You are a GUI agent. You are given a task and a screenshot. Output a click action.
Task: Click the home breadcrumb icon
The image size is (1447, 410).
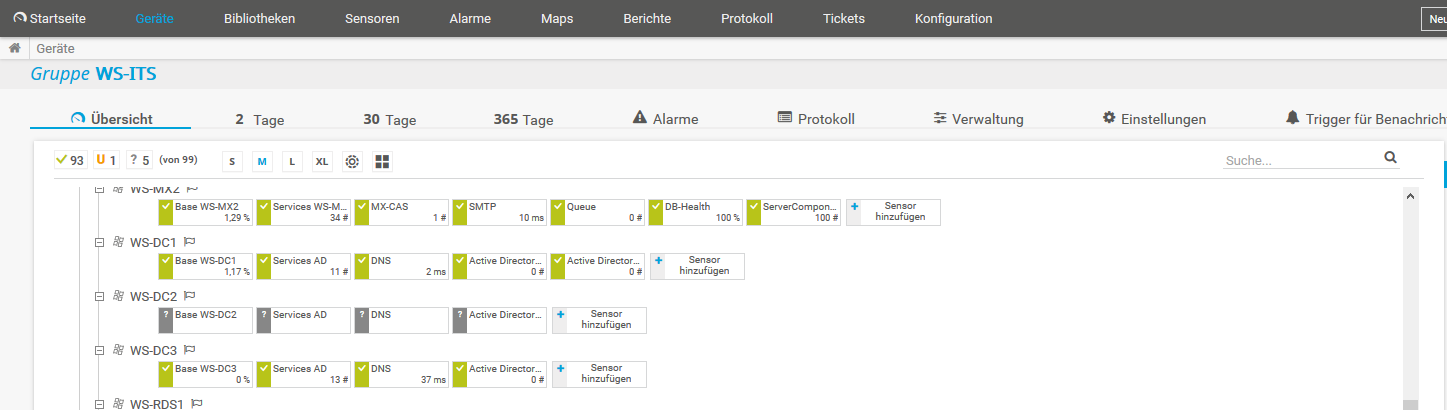[15, 48]
